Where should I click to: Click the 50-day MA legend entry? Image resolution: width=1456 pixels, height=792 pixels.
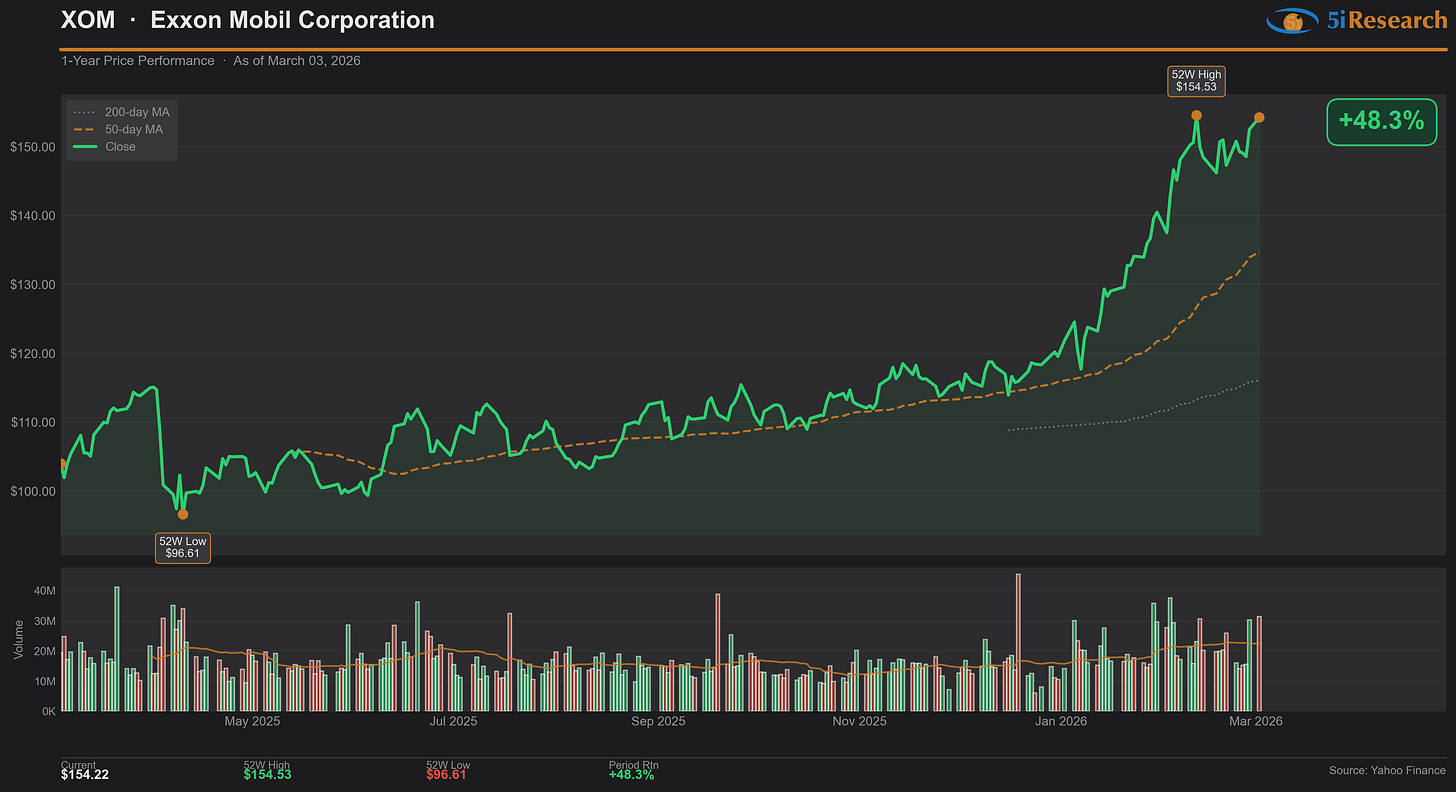pyautogui.click(x=118, y=129)
